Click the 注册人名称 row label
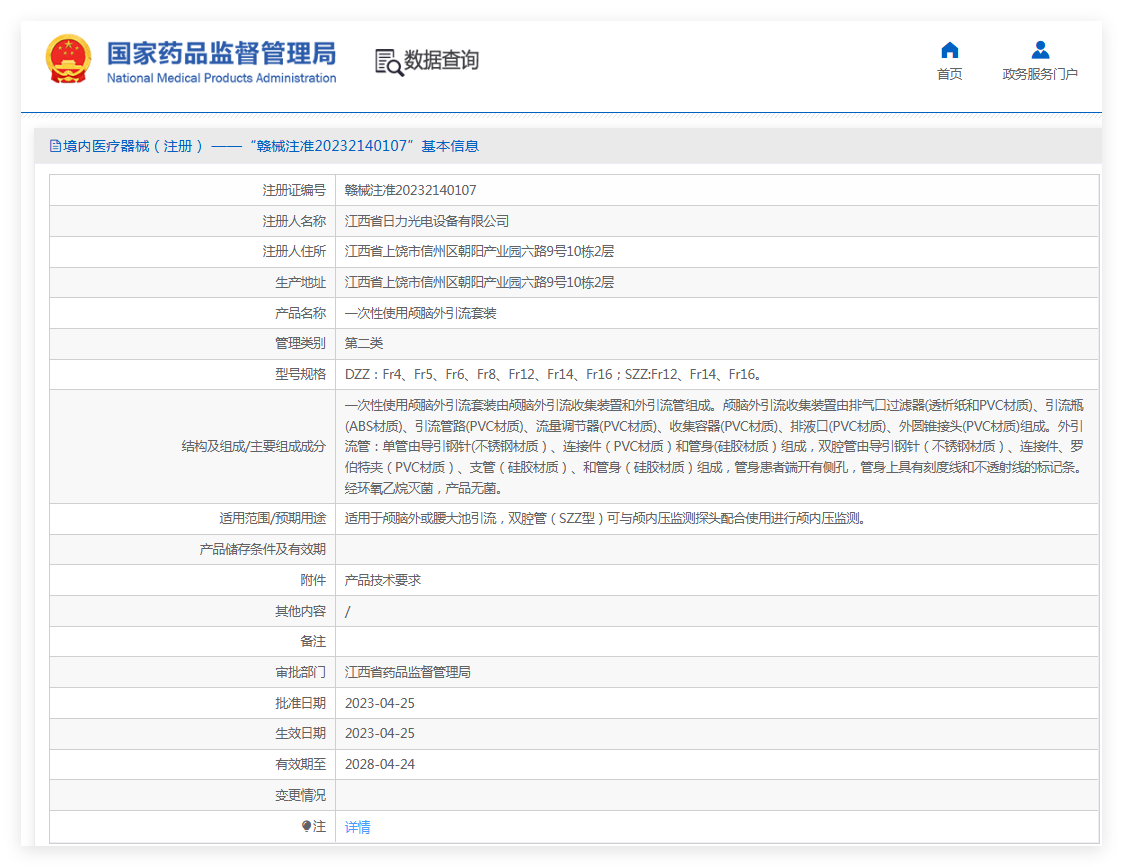The height and width of the screenshot is (867, 1123). pyautogui.click(x=294, y=221)
